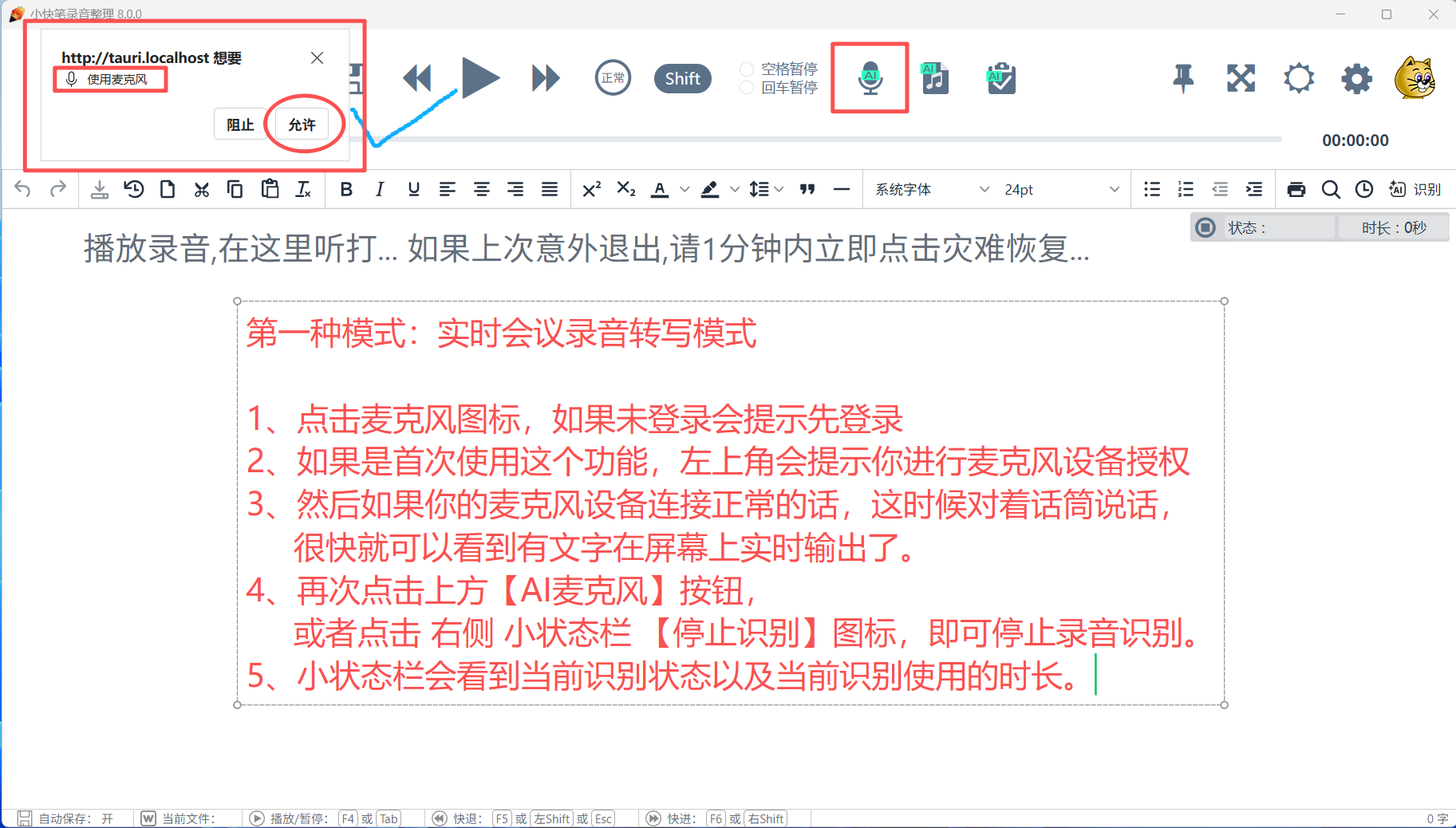The image size is (1456, 828).
Task: Select the AI microphone tool
Action: pyautogui.click(x=869, y=77)
